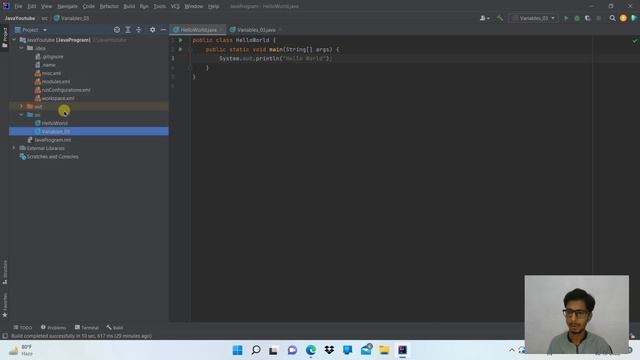Open File Explorer from the taskbar
Screen dimensions: 640x360
(384, 350)
